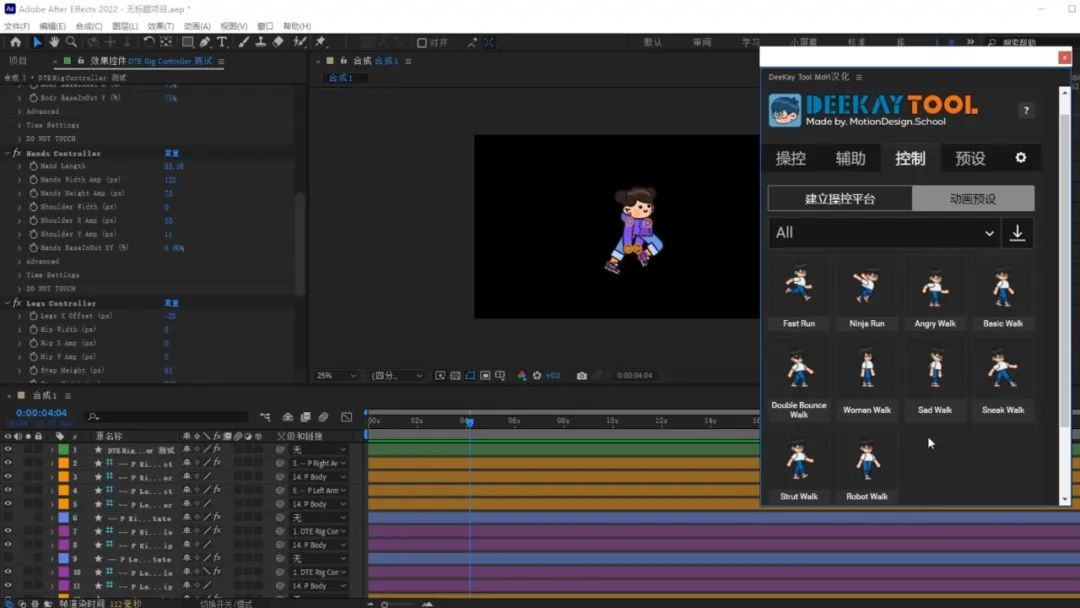Click the 建立操控平台 button

click(x=840, y=199)
